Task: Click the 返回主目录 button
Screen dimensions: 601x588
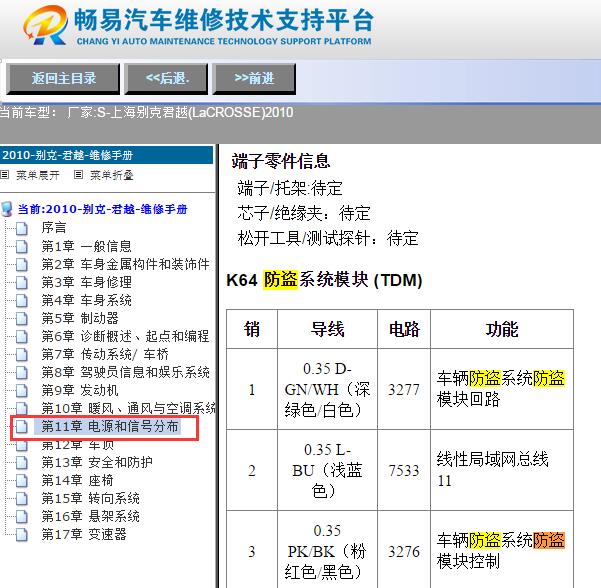Action: click(63, 79)
